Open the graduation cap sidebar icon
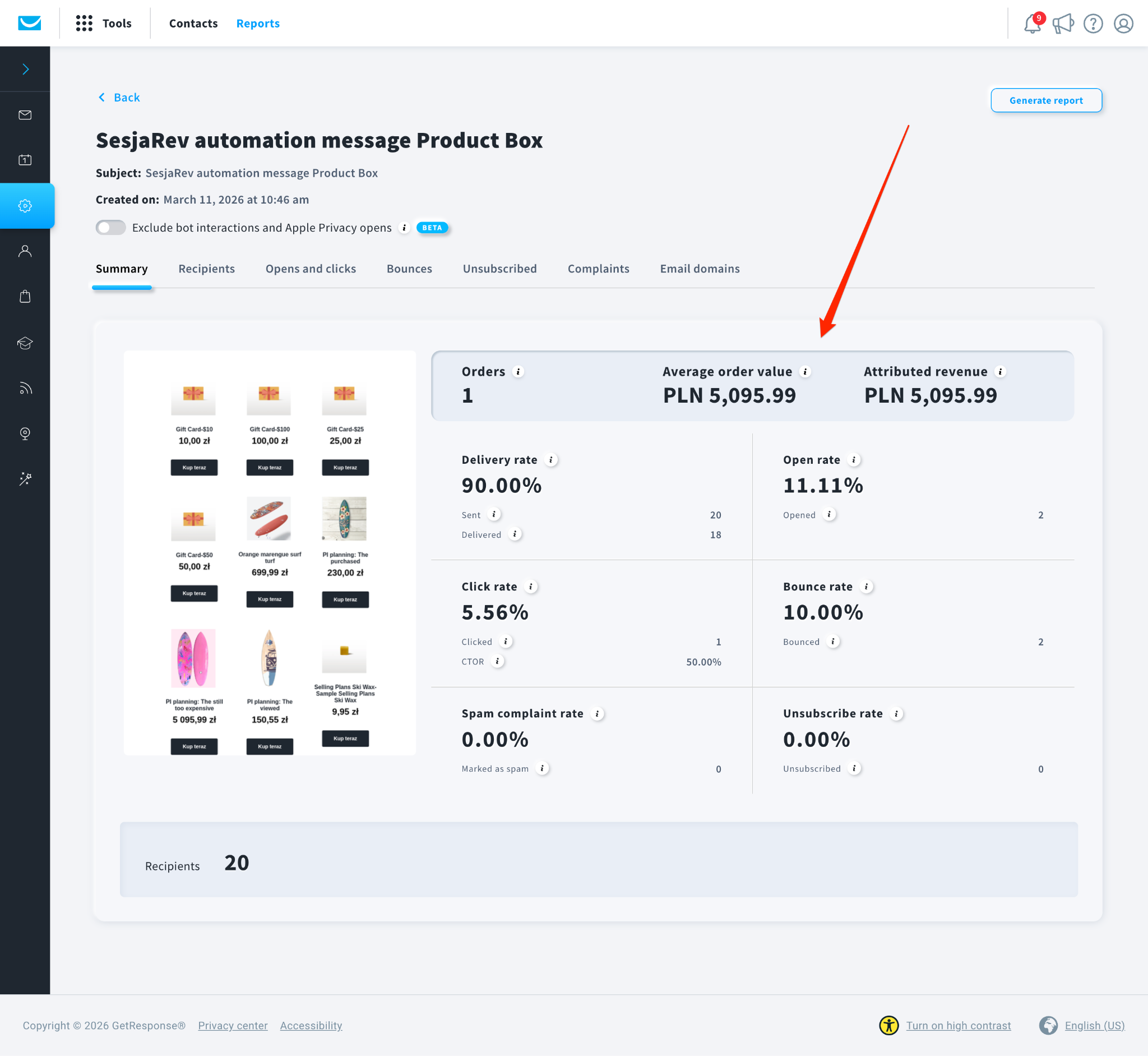This screenshot has width=1148, height=1056. click(x=25, y=343)
